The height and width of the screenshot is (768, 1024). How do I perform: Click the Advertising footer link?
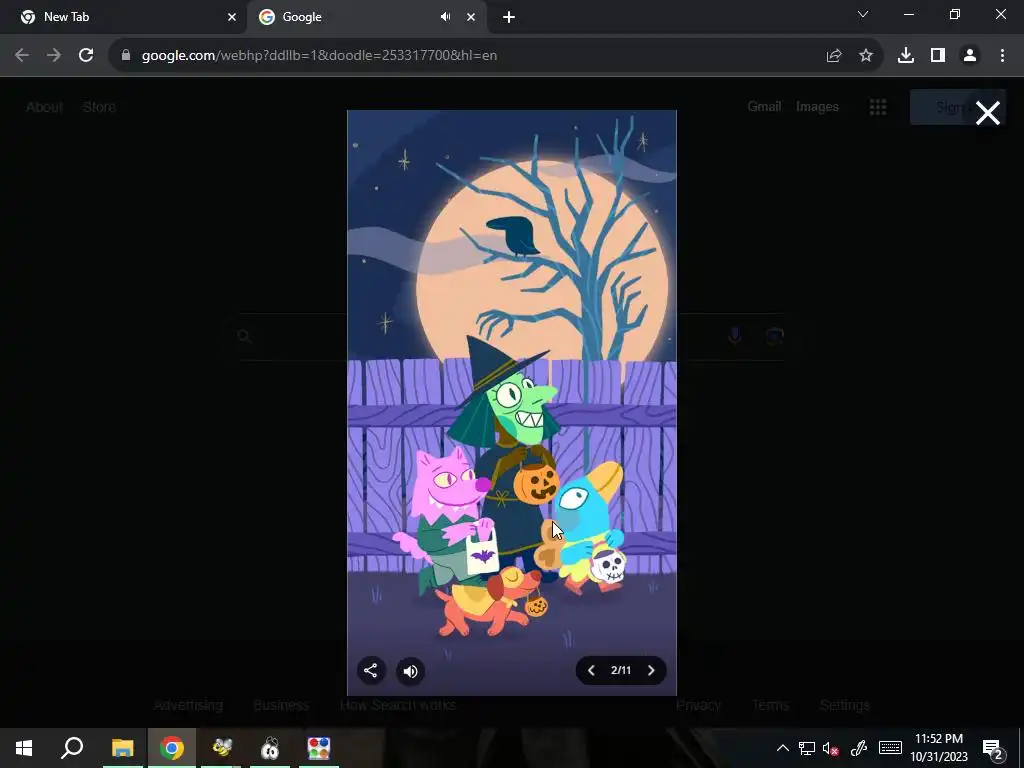pyautogui.click(x=188, y=705)
